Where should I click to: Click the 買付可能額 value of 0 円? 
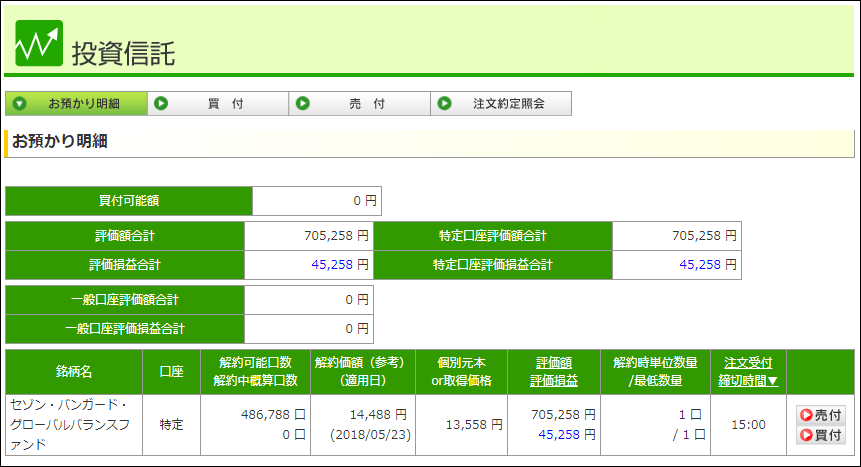point(316,201)
